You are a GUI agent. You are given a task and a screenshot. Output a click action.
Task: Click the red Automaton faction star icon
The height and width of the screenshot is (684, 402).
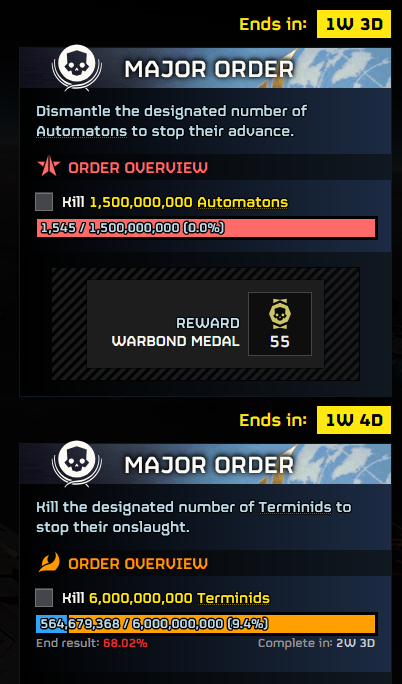click(x=48, y=166)
